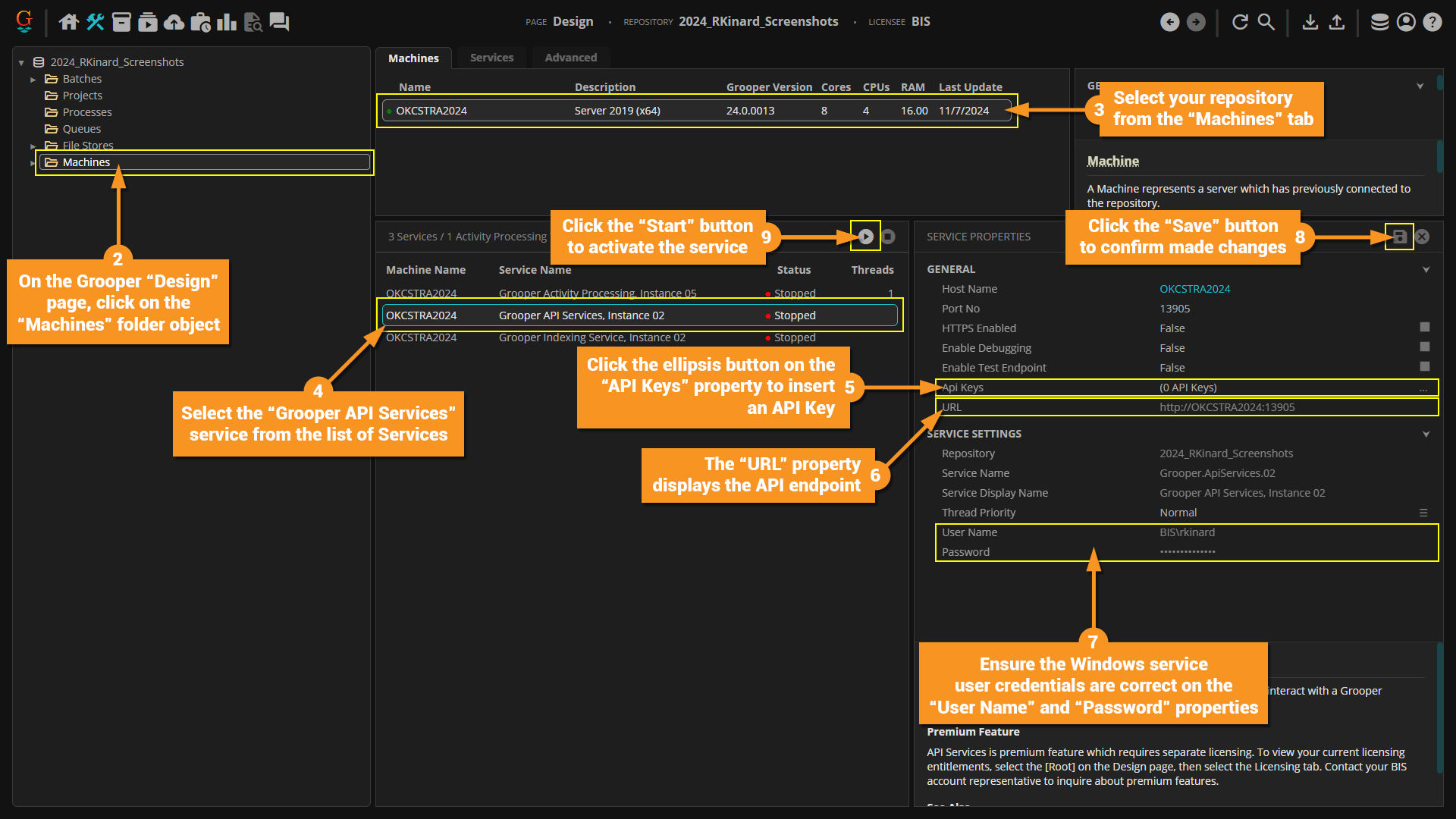Switch to the Services tab

pos(491,58)
